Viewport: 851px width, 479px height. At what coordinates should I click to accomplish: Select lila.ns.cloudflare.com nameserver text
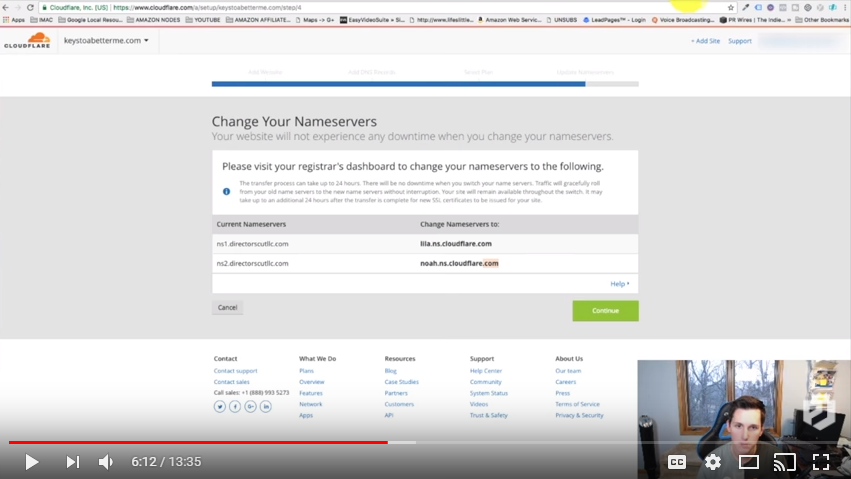456,244
